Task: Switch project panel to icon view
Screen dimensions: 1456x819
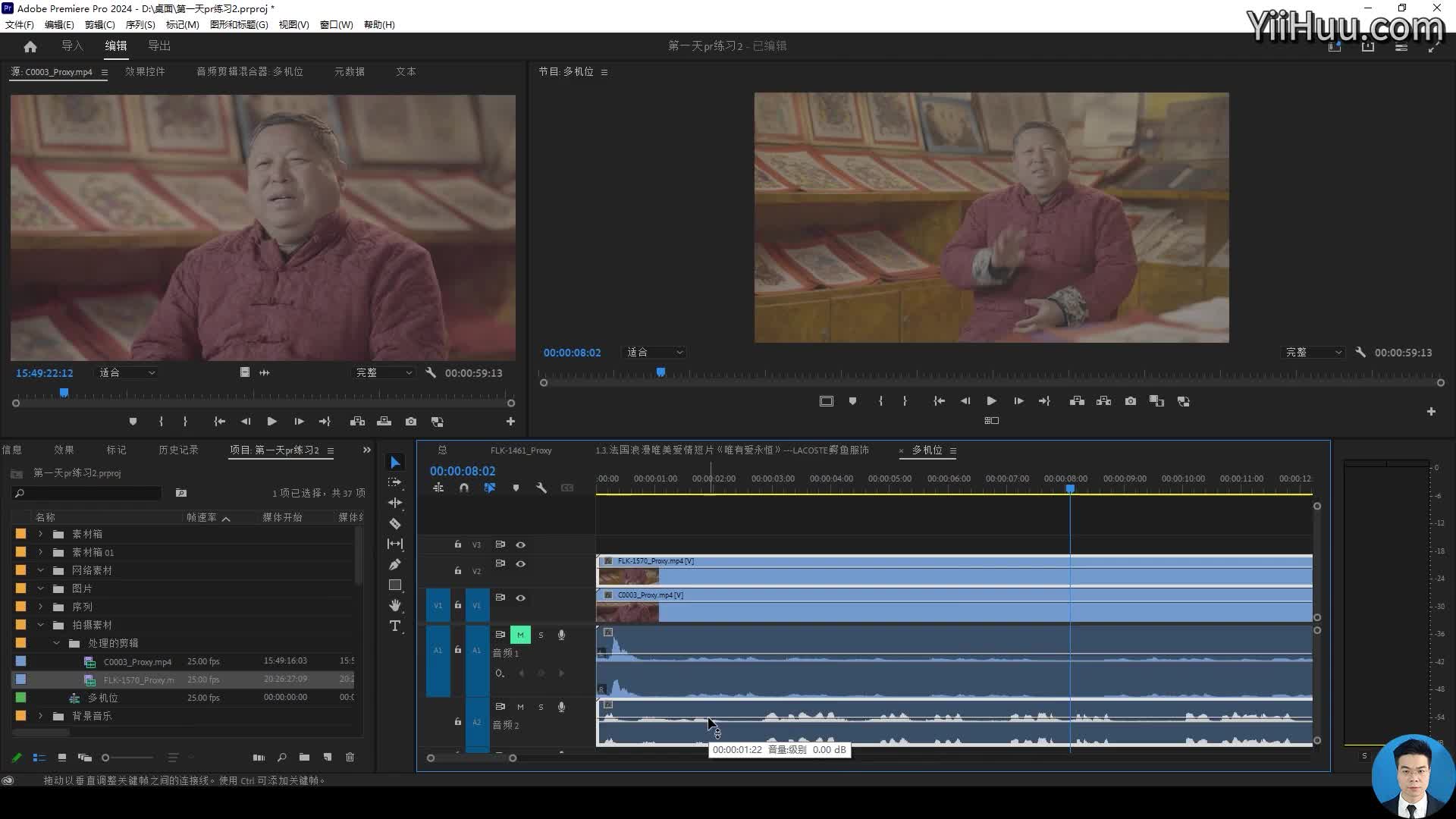Action: [62, 758]
